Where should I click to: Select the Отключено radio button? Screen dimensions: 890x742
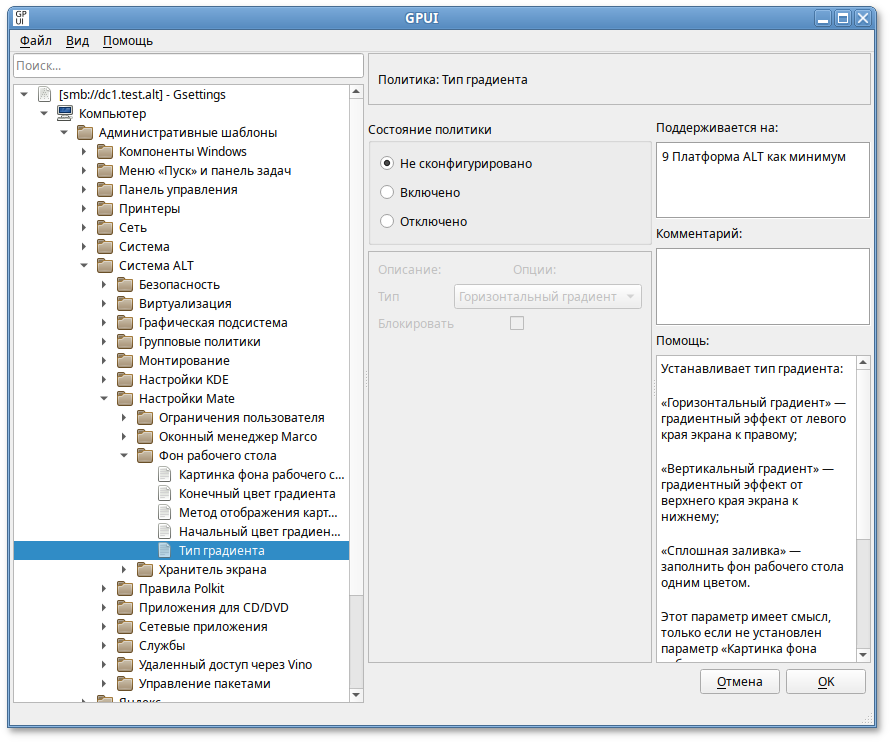[x=387, y=221]
